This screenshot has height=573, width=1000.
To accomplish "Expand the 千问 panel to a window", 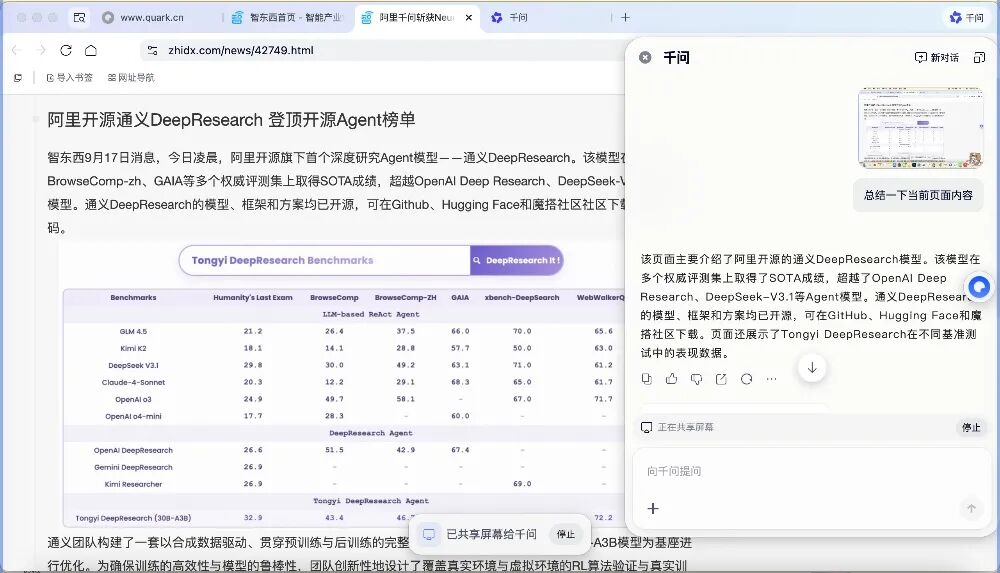I will (x=979, y=57).
